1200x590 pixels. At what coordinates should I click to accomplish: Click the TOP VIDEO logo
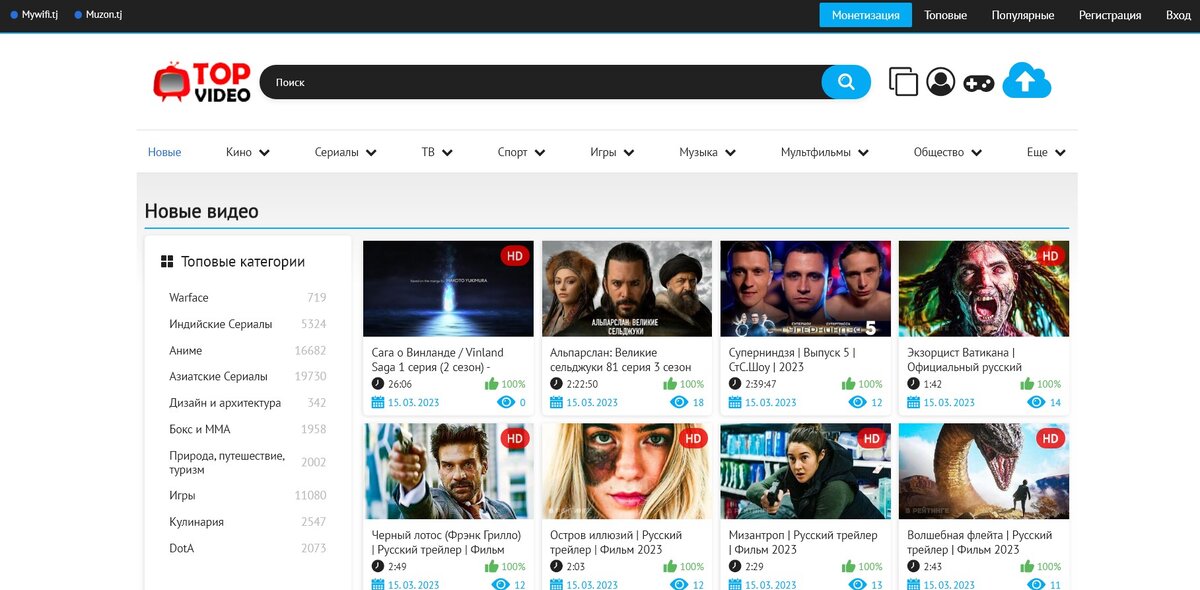[201, 82]
